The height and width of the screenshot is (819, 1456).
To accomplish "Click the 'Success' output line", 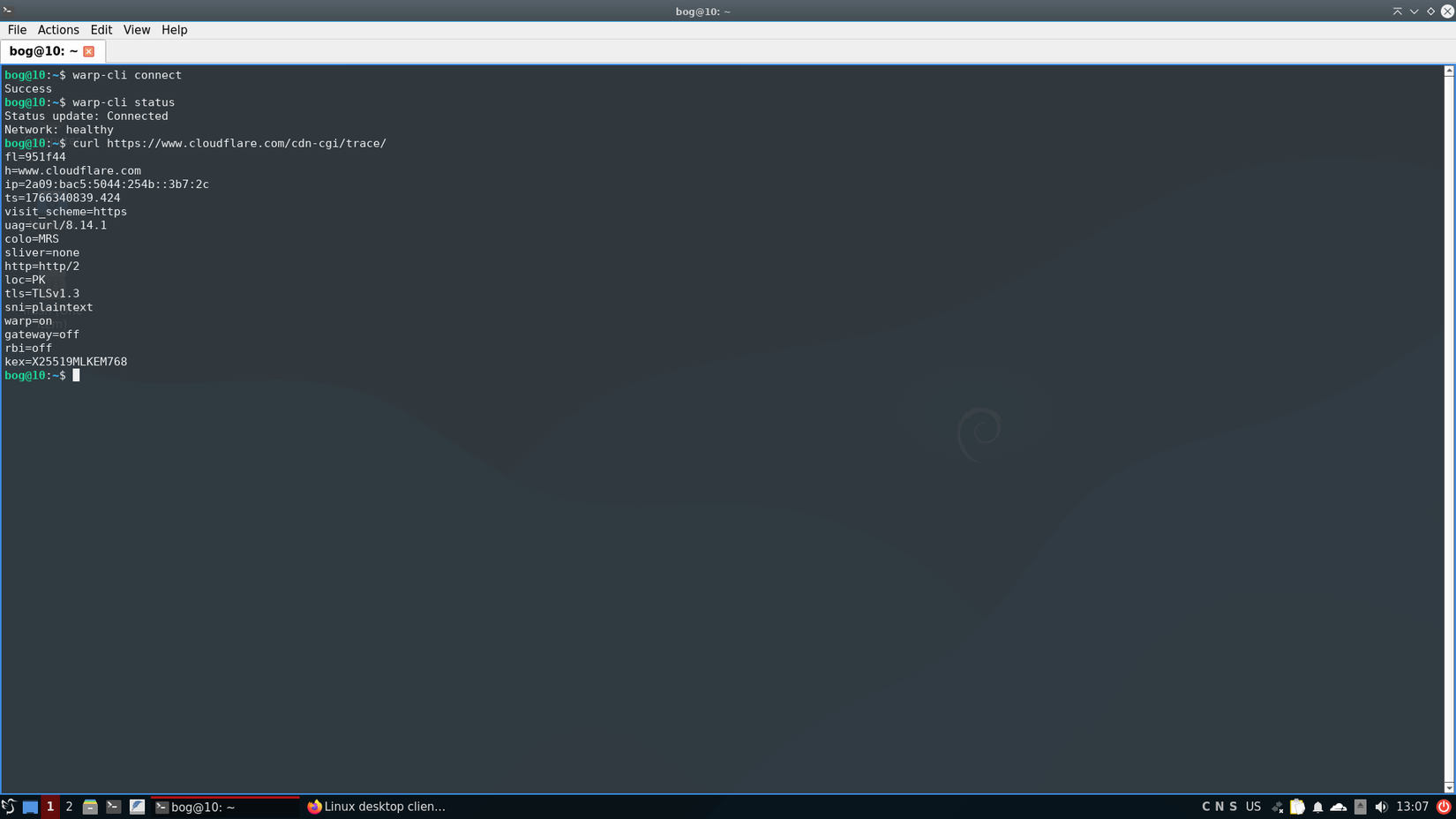I will 28,89.
